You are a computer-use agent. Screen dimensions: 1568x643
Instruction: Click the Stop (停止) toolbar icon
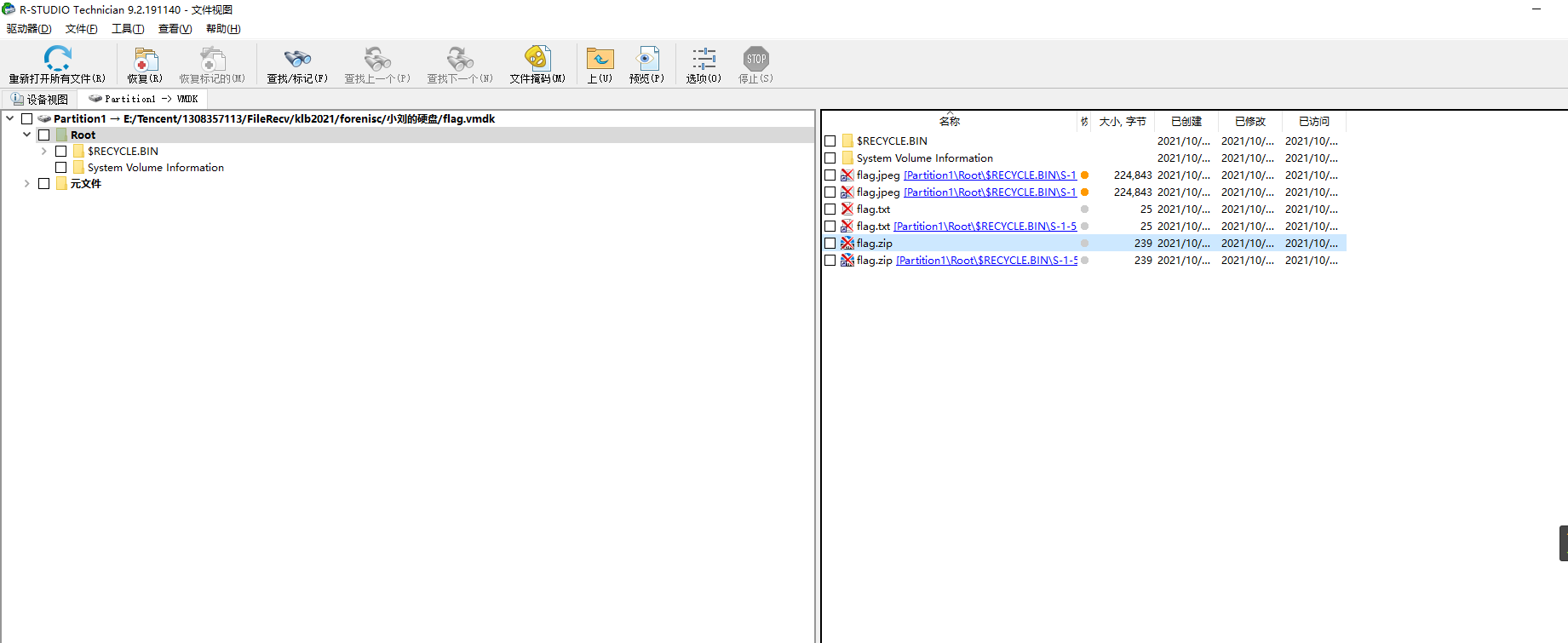(755, 59)
